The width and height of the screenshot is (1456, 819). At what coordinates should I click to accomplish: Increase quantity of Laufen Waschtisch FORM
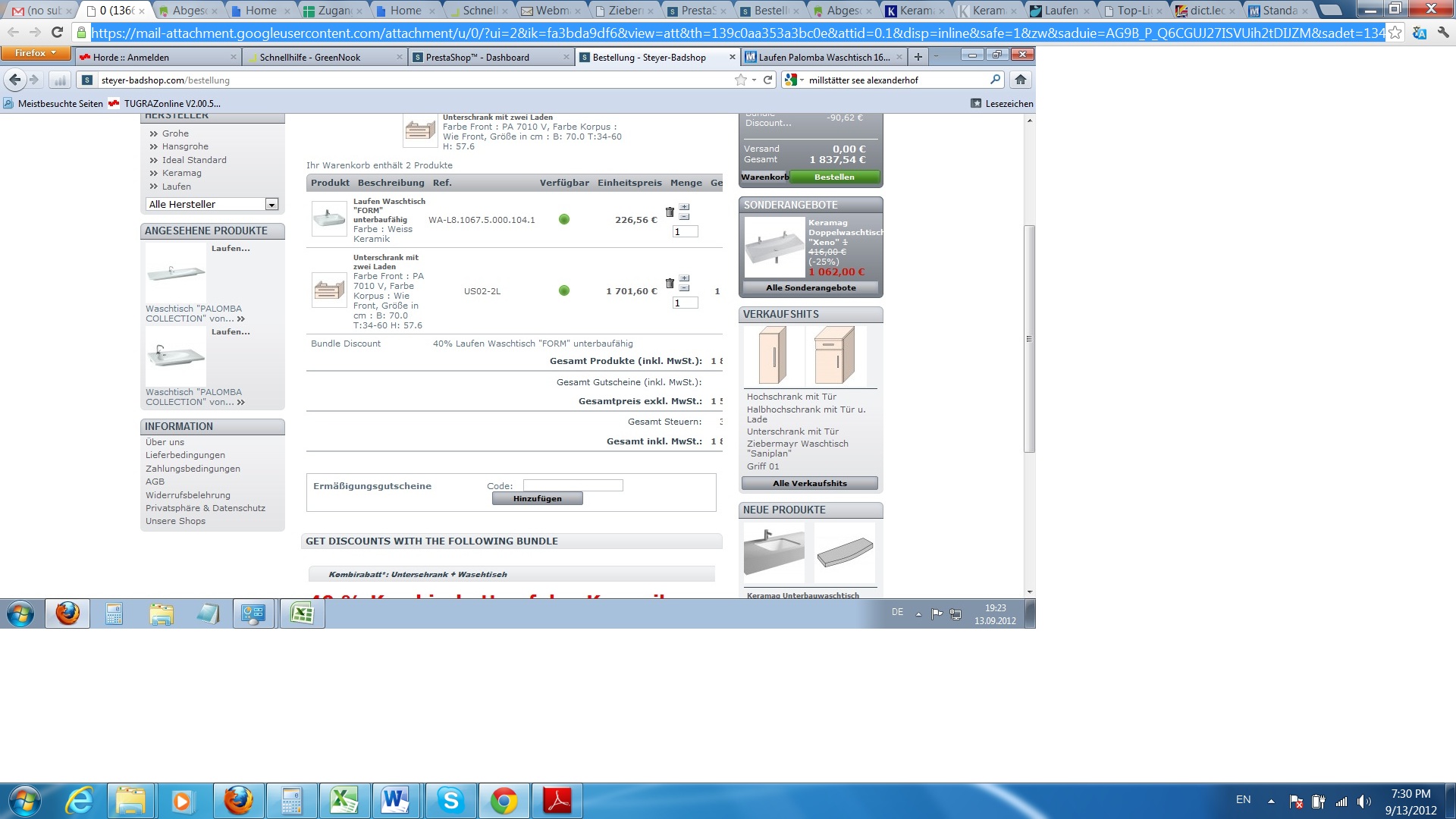tap(684, 207)
